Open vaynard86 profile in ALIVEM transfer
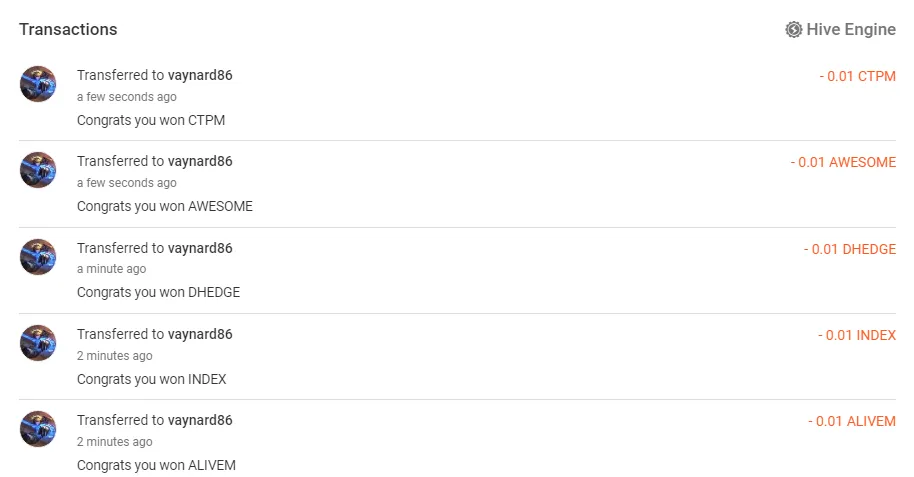This screenshot has height=477, width=914. tap(200, 420)
